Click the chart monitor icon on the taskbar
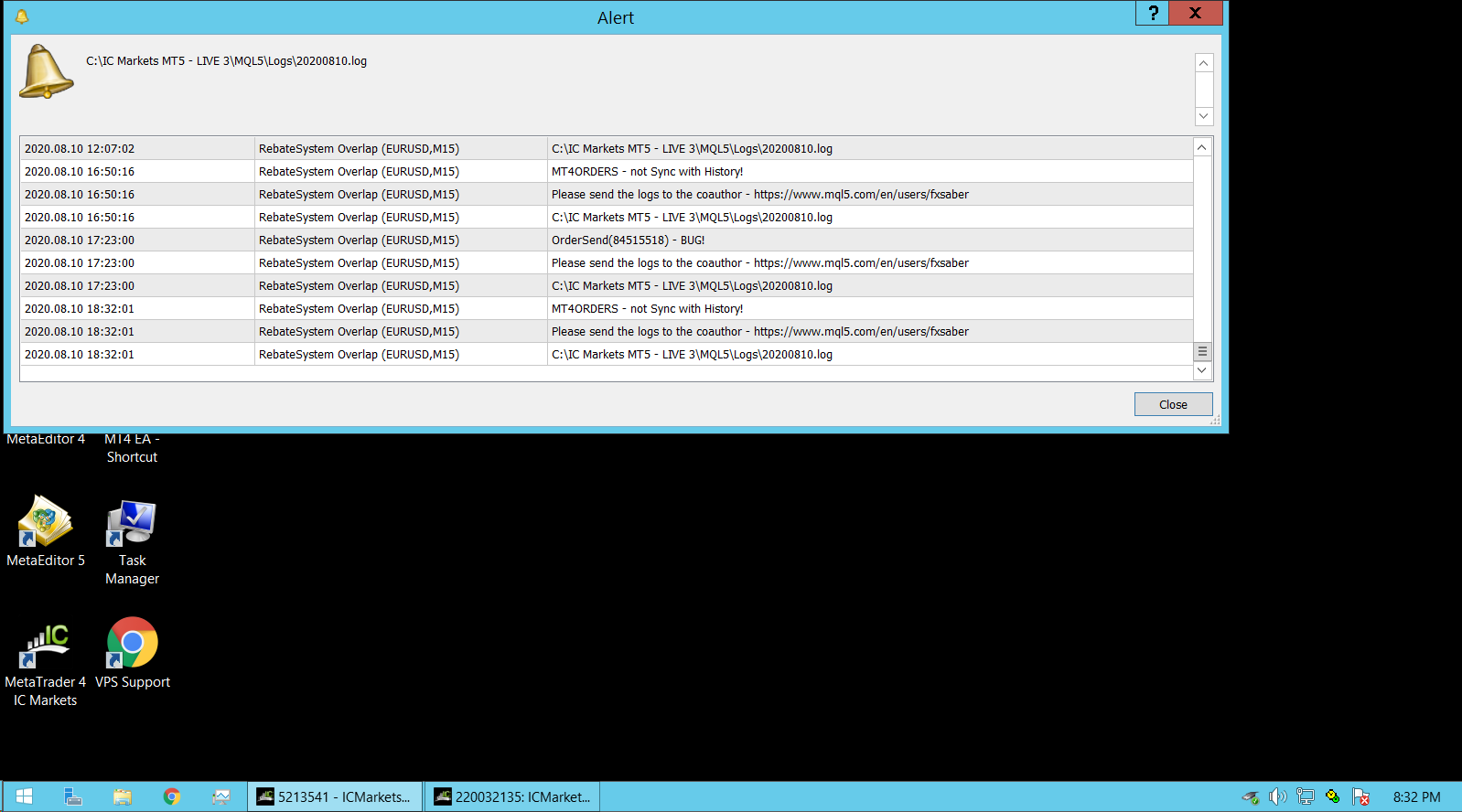 (221, 796)
